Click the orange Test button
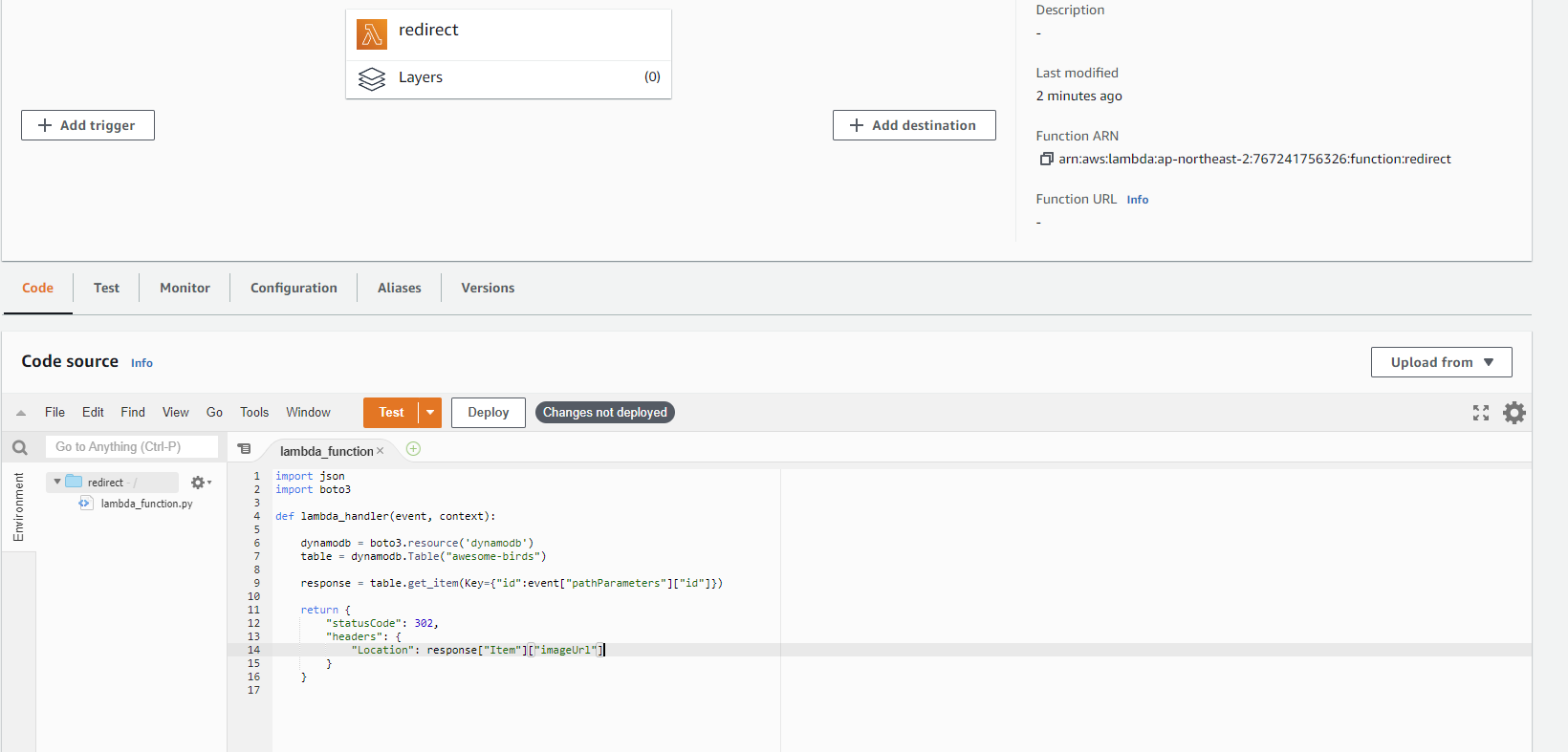This screenshot has height=752, width=1568. (x=391, y=413)
